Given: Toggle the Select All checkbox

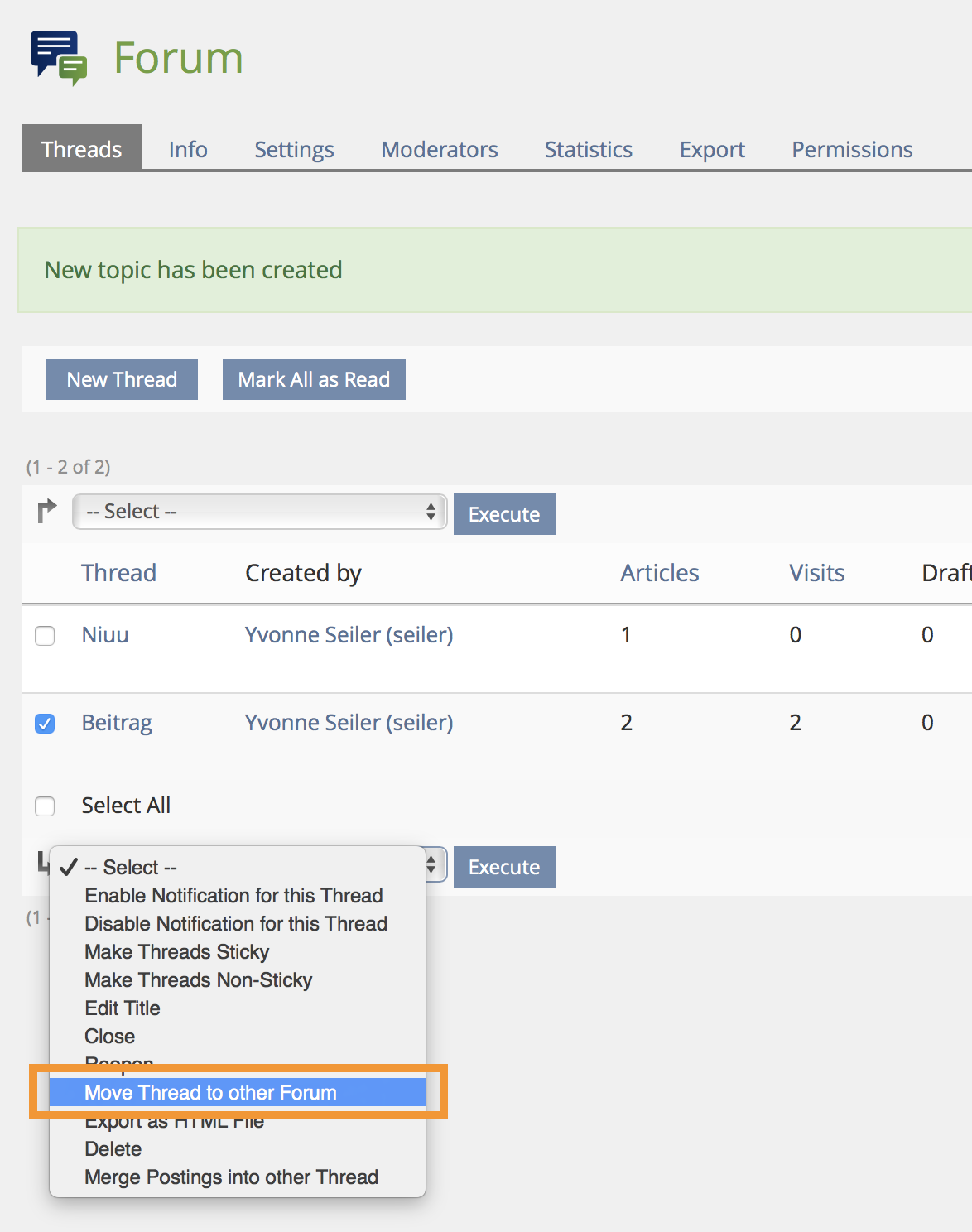Looking at the screenshot, I should coord(45,806).
